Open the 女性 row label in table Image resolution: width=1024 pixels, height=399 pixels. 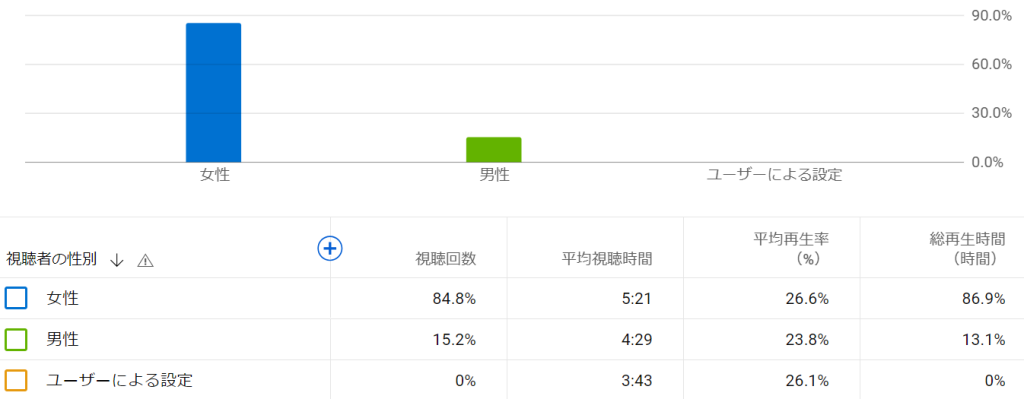click(63, 298)
